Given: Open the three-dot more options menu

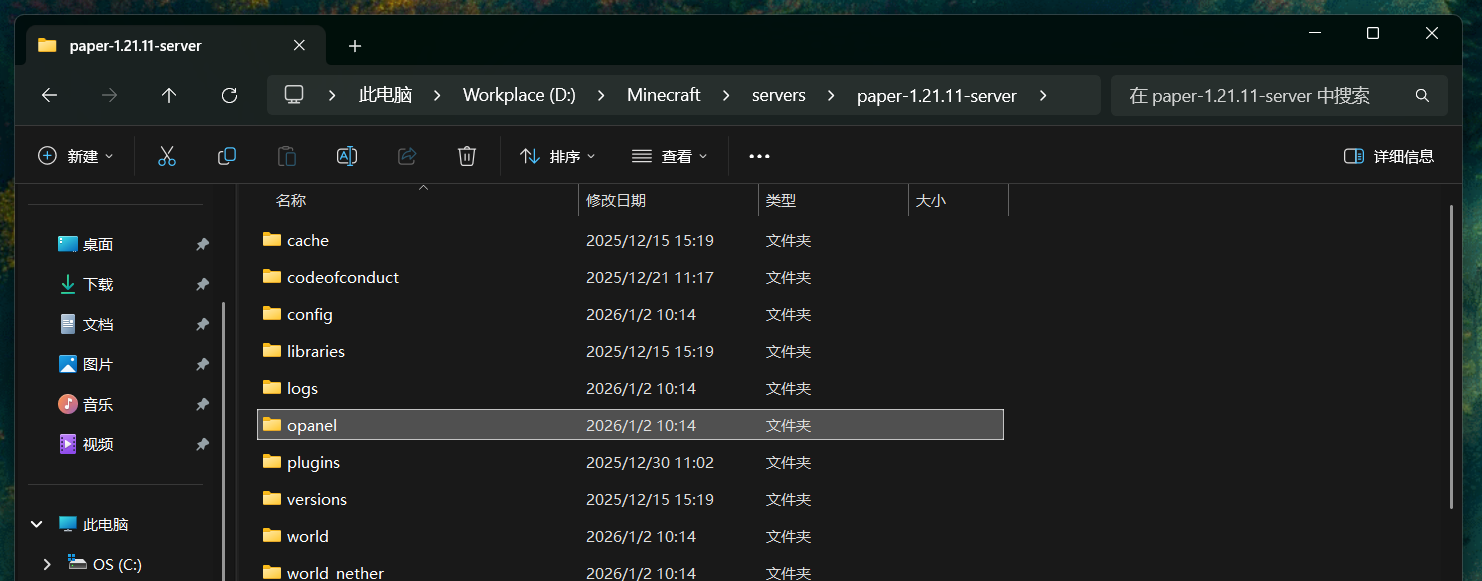Looking at the screenshot, I should pos(759,156).
